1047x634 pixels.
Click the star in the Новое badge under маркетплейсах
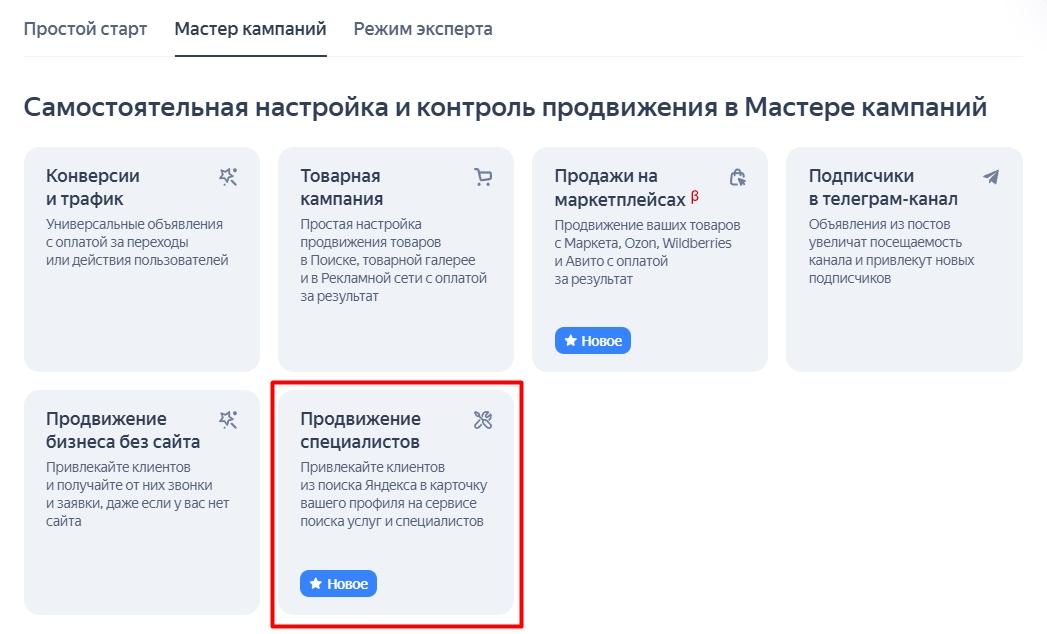[x=571, y=341]
